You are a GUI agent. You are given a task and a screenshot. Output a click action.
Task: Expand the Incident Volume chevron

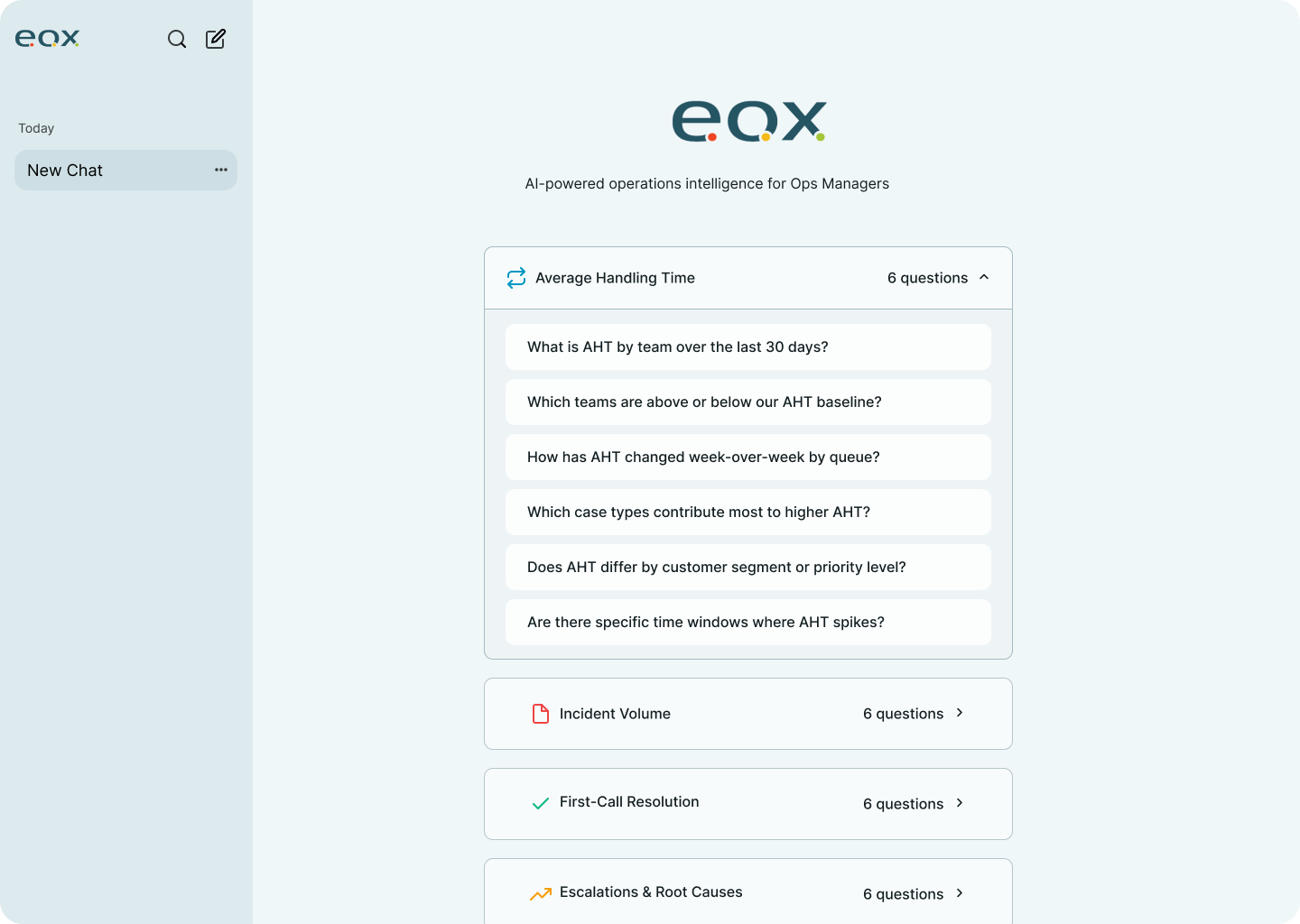point(960,713)
